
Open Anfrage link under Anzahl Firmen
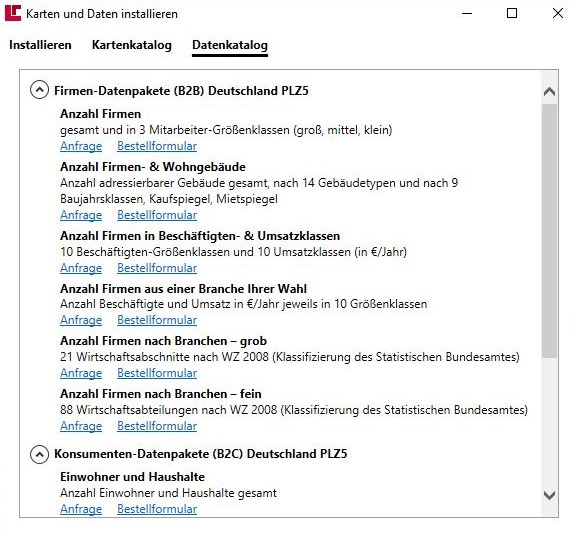pyautogui.click(x=81, y=146)
